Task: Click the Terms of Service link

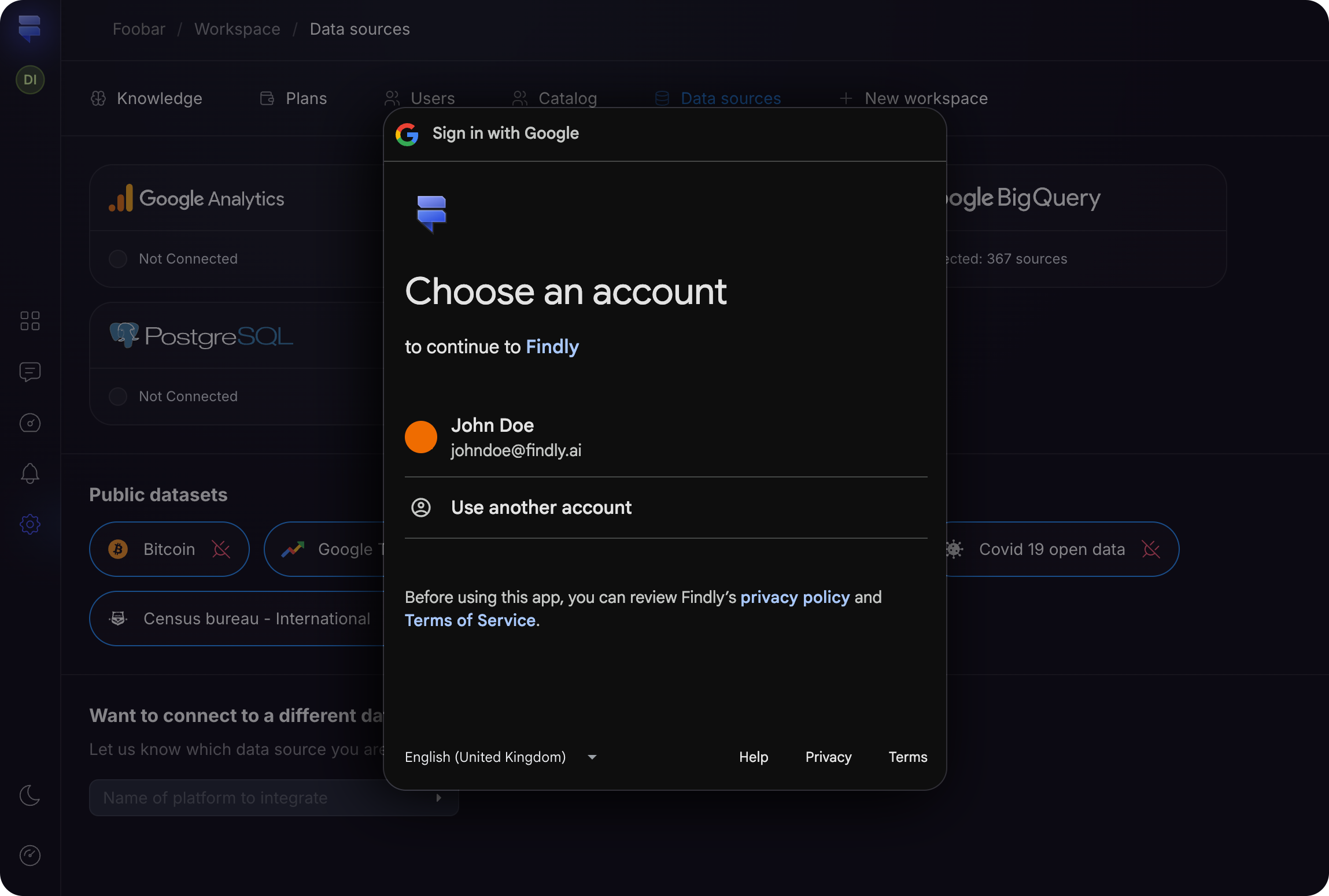Action: click(x=470, y=620)
